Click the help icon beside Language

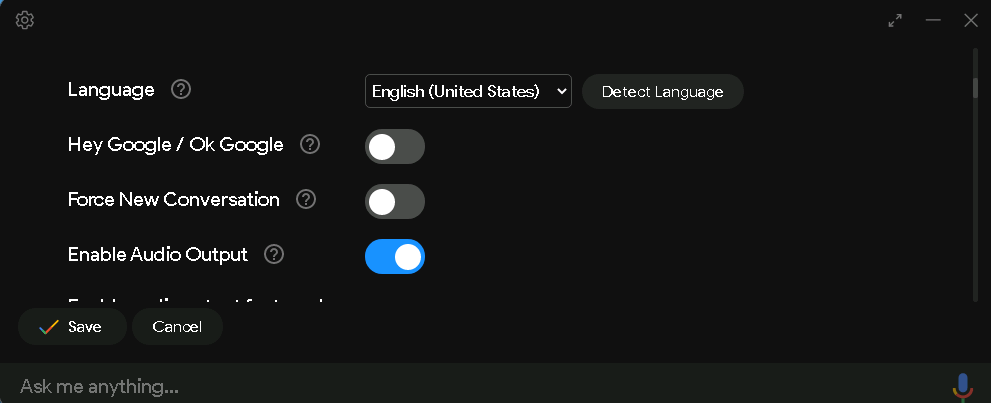click(181, 90)
